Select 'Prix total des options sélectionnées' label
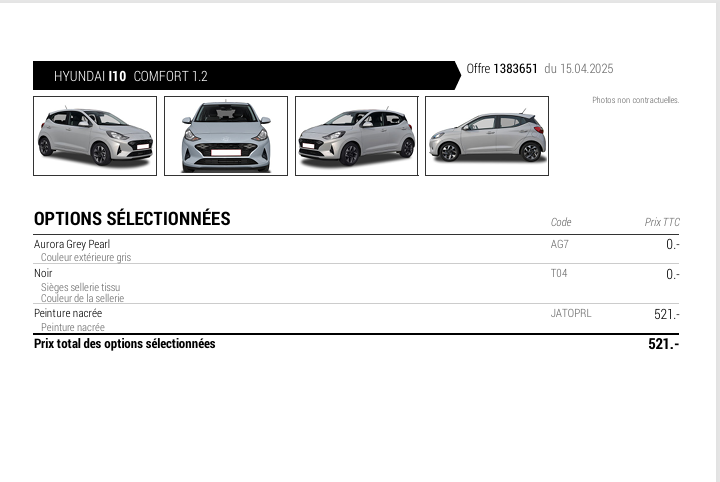The width and height of the screenshot is (720, 482). pos(124,344)
